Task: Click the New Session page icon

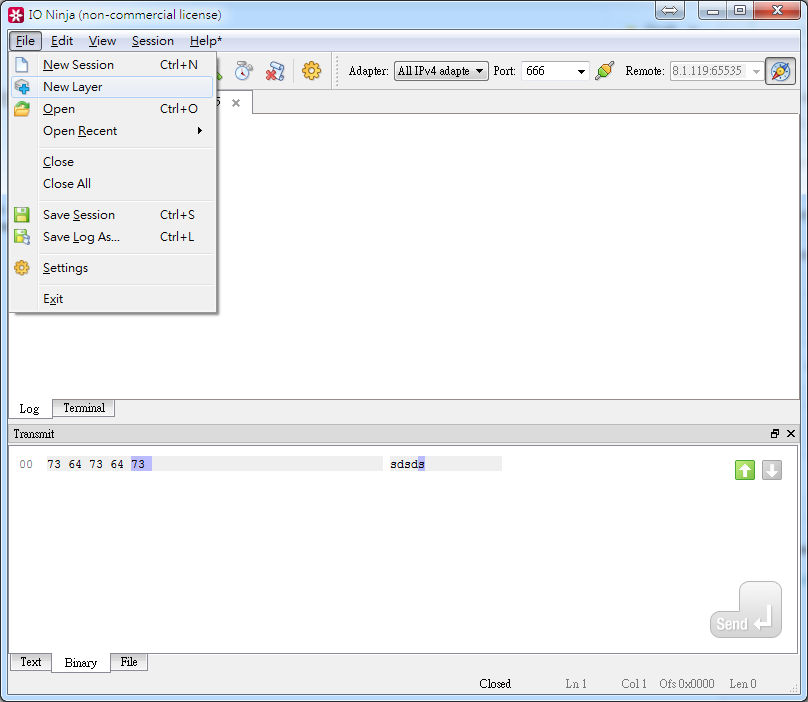Action: point(22,65)
